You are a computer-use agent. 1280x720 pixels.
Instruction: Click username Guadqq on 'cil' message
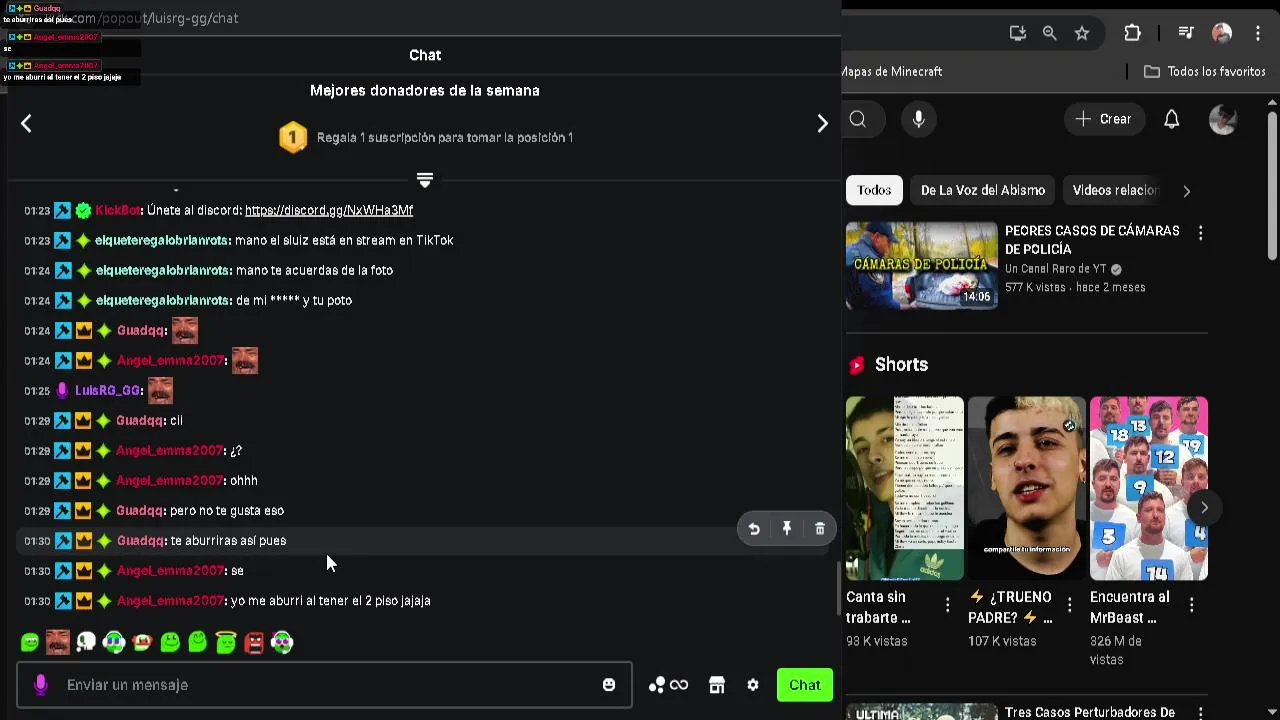(x=140, y=420)
